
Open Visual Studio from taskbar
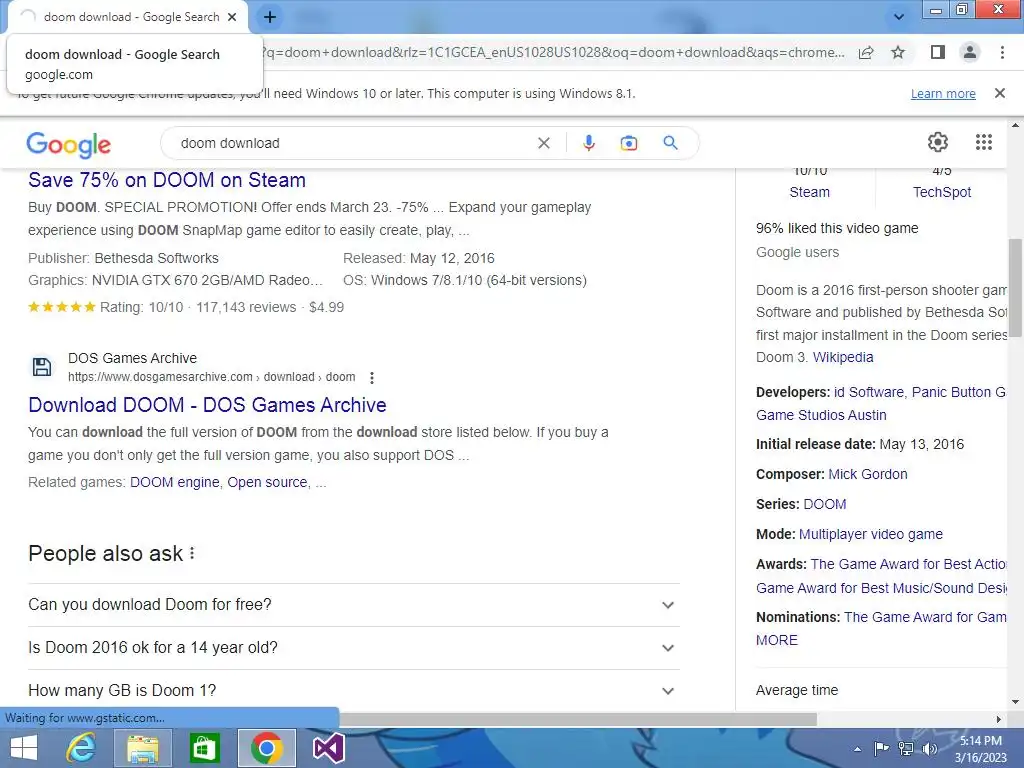(x=328, y=748)
